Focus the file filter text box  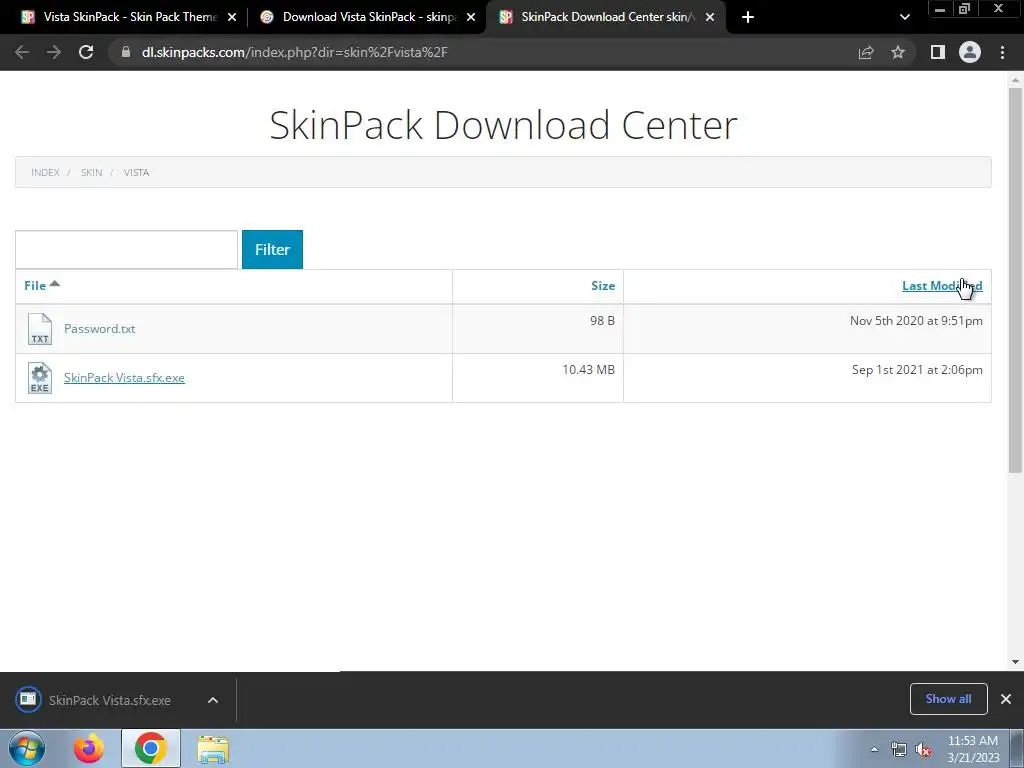tap(127, 249)
